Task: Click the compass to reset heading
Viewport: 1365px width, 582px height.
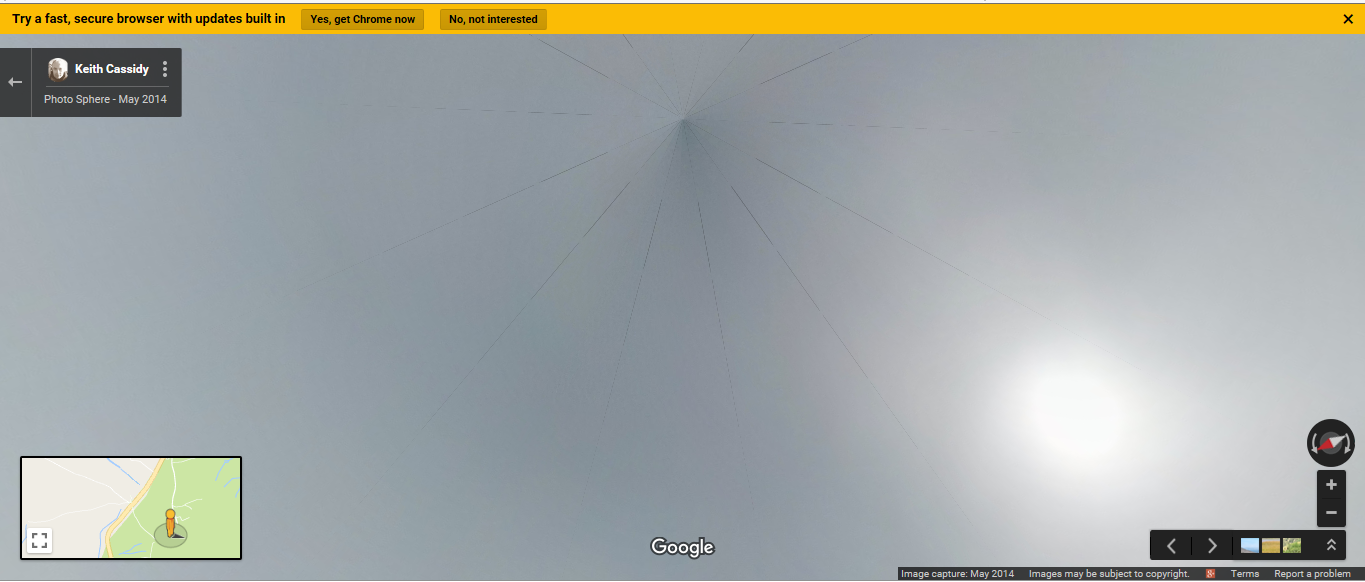Action: point(1330,443)
